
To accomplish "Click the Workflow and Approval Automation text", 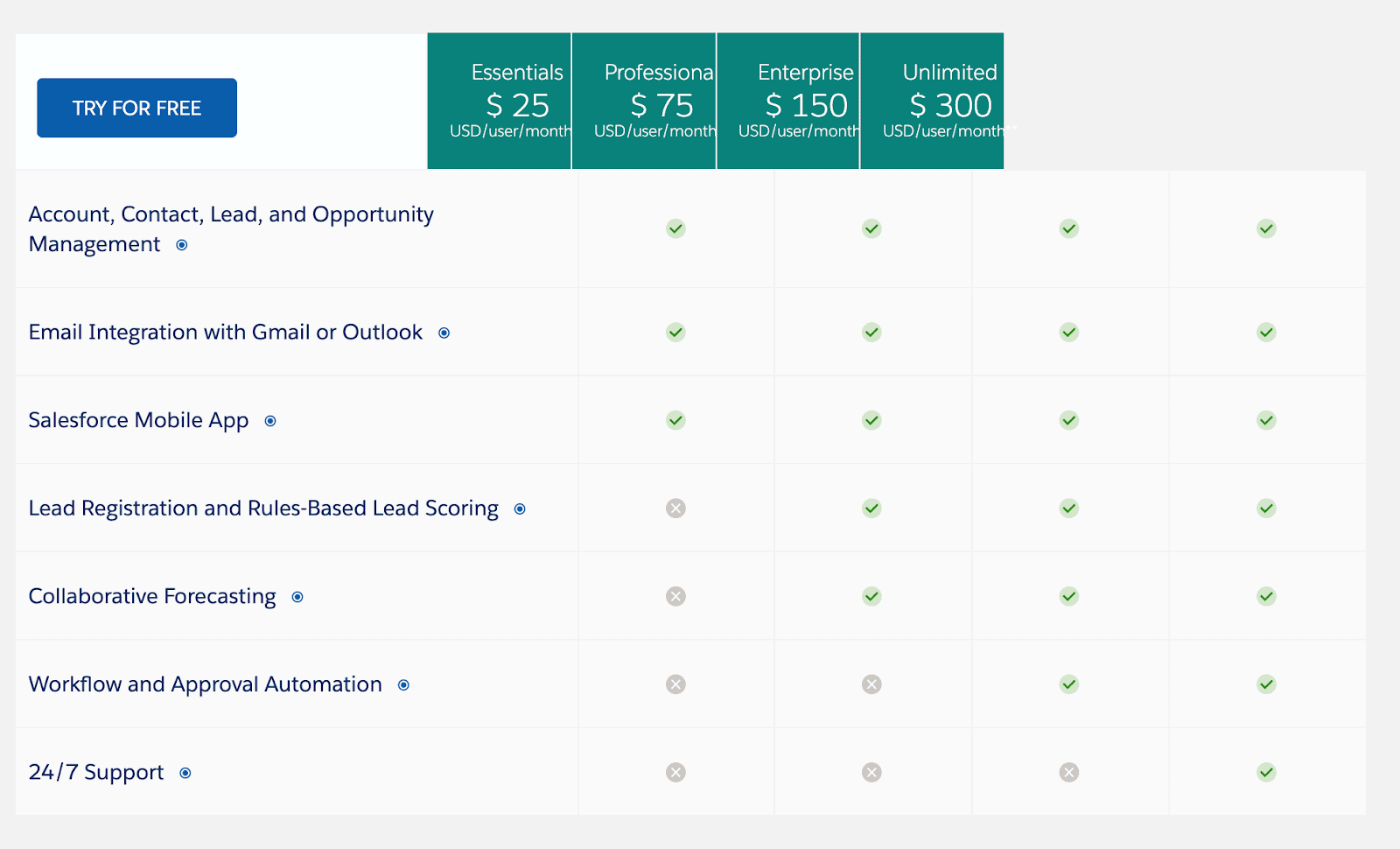I will tap(206, 684).
